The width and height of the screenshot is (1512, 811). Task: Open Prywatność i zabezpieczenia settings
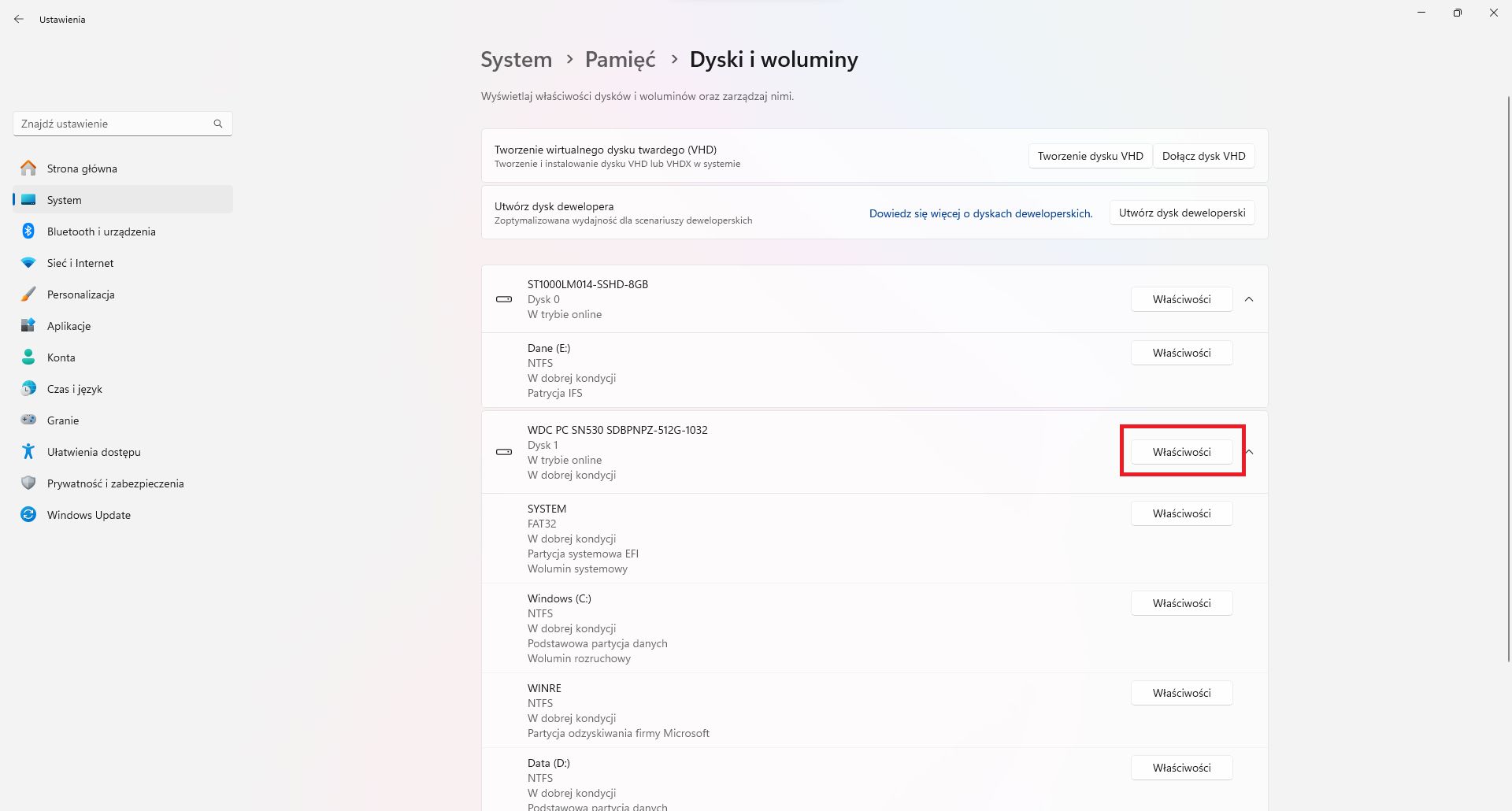(x=114, y=483)
